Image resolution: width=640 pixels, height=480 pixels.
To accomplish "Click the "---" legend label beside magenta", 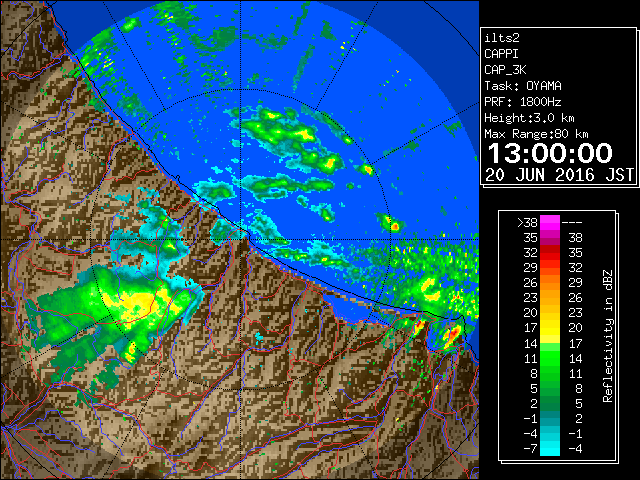I will [572, 223].
